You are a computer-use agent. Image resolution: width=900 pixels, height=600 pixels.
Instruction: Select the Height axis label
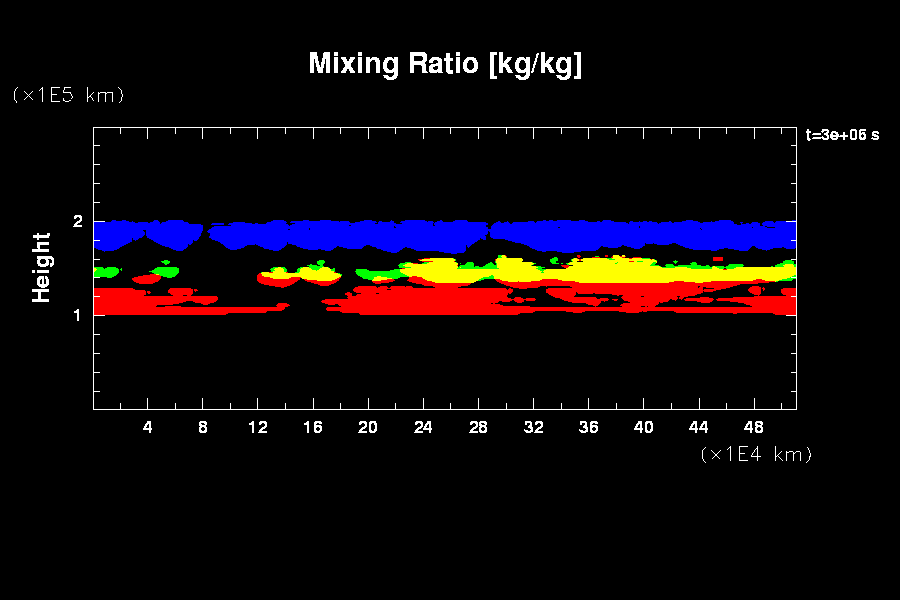[42, 267]
